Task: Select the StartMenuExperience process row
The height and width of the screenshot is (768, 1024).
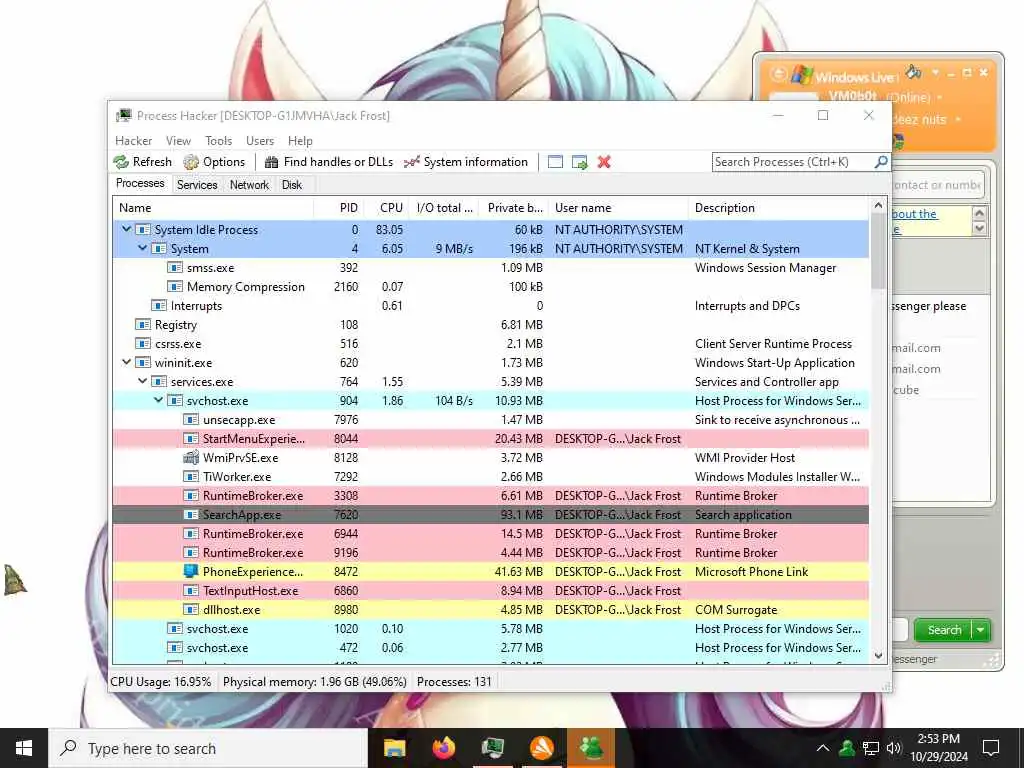Action: (x=490, y=439)
